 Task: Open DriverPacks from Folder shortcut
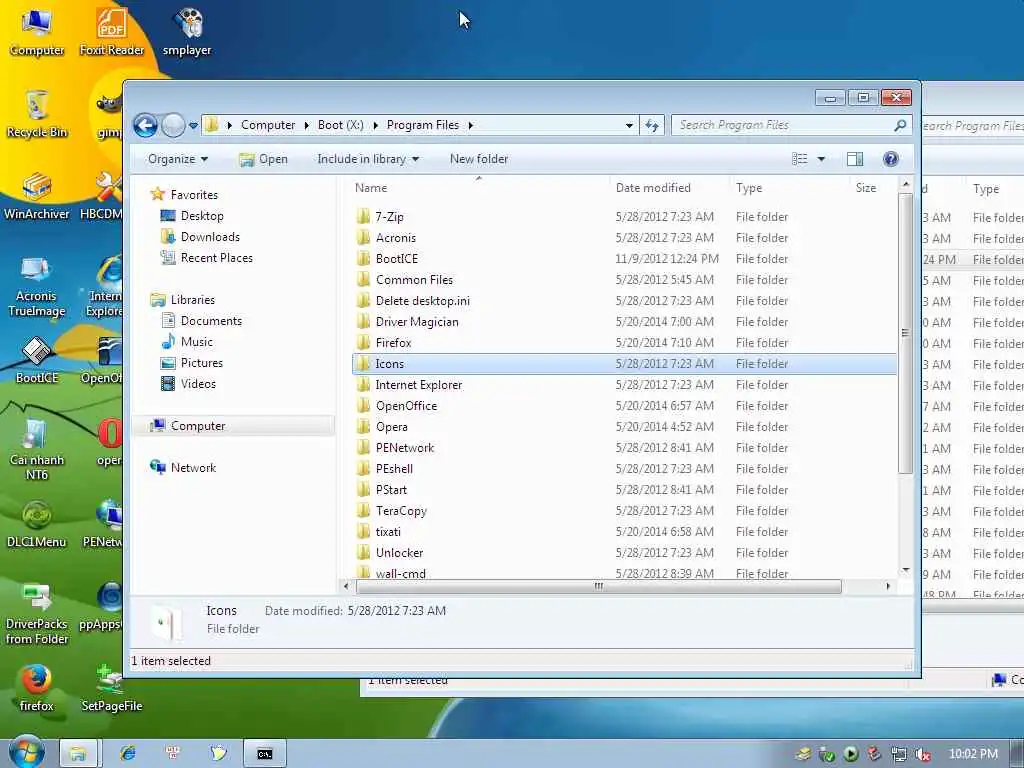point(37,613)
